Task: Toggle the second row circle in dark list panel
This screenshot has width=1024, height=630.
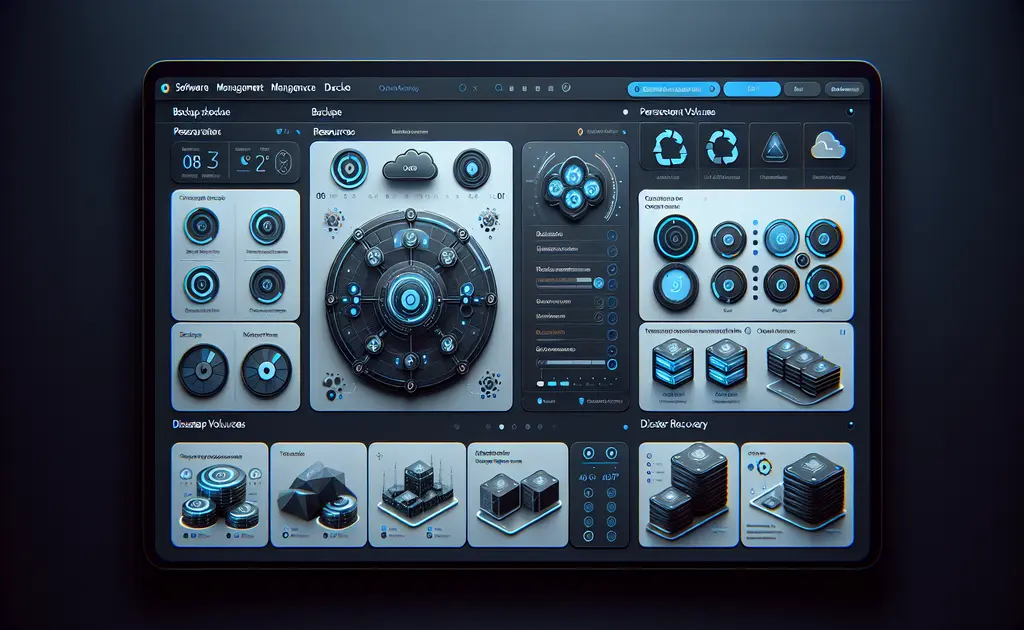Action: pyautogui.click(x=611, y=251)
